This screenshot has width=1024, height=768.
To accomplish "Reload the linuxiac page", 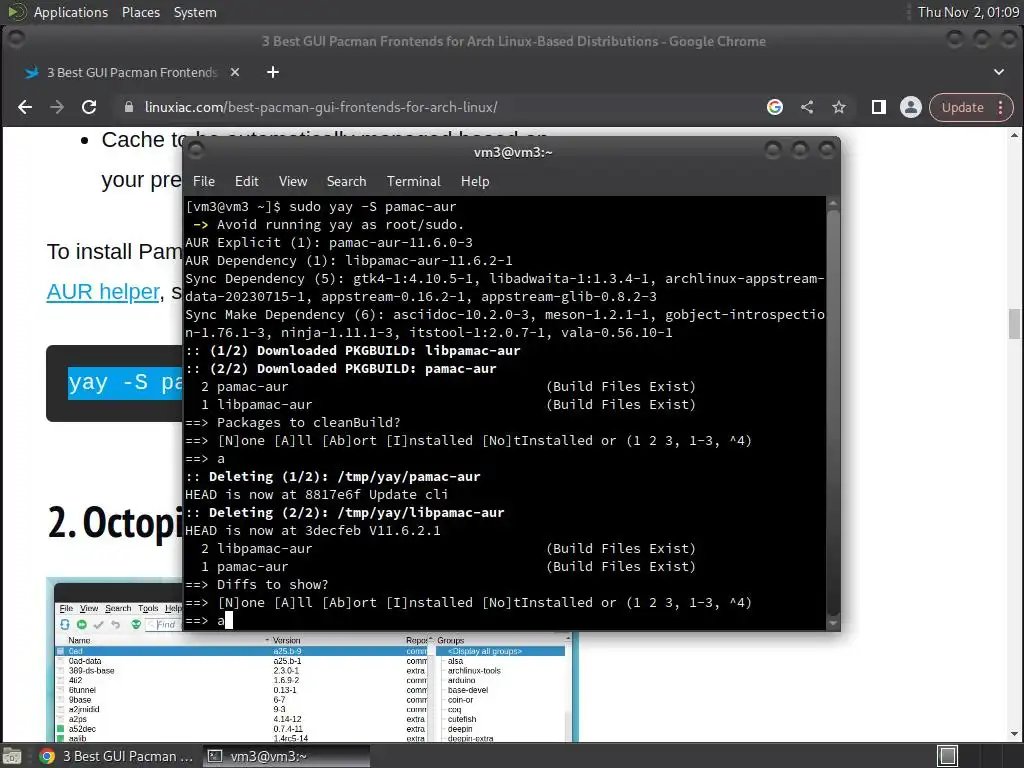I will click(89, 107).
